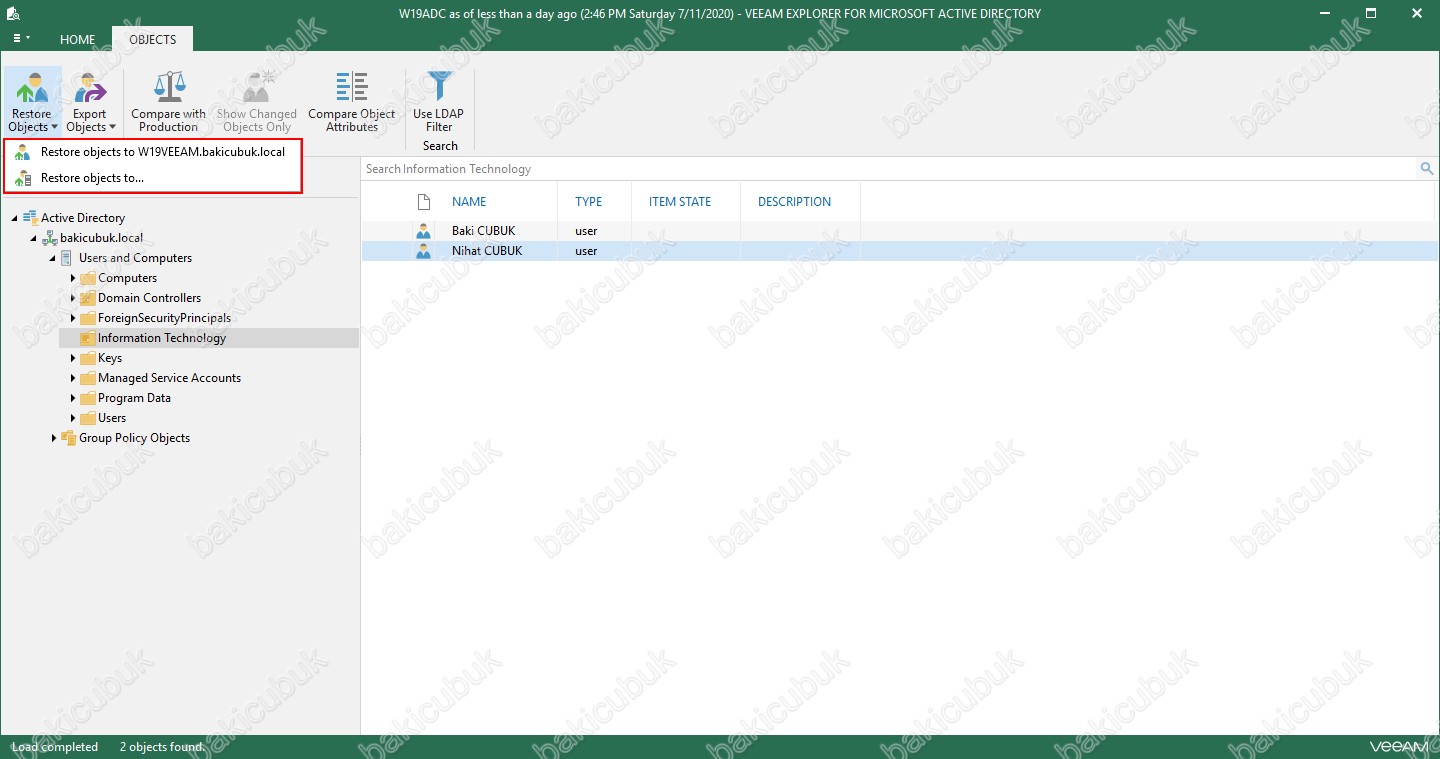Image resolution: width=1440 pixels, height=759 pixels.
Task: Click the Active Directory root icon
Action: [x=30, y=218]
